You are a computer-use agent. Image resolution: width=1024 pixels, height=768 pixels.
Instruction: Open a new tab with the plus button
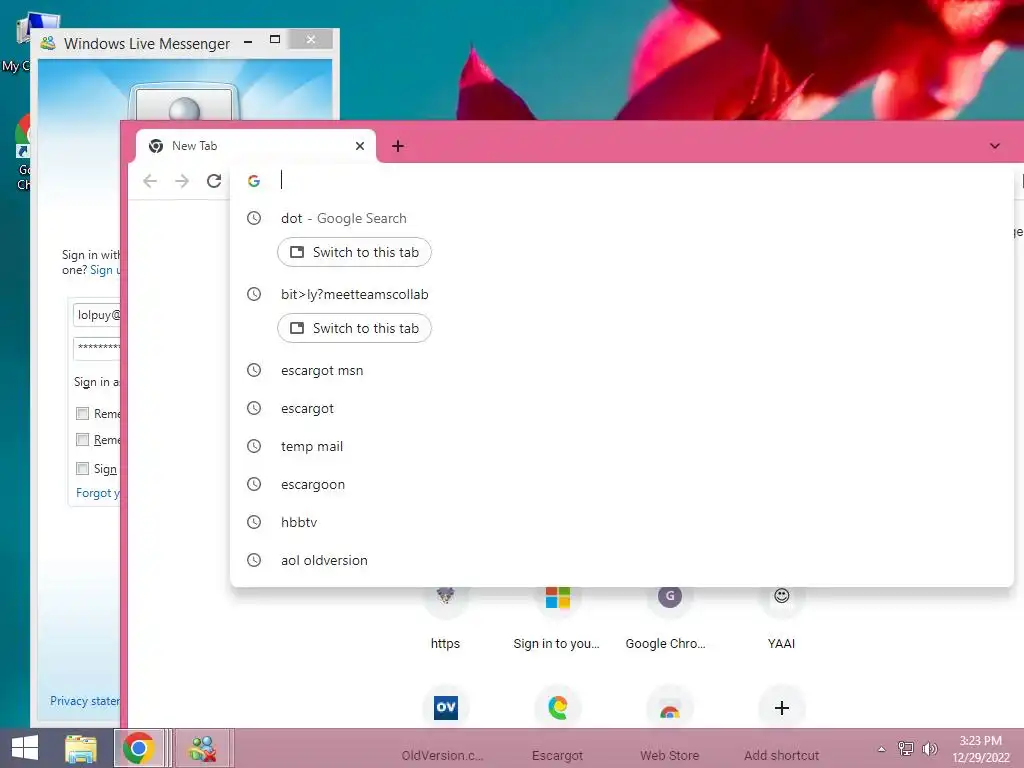pyautogui.click(x=398, y=146)
